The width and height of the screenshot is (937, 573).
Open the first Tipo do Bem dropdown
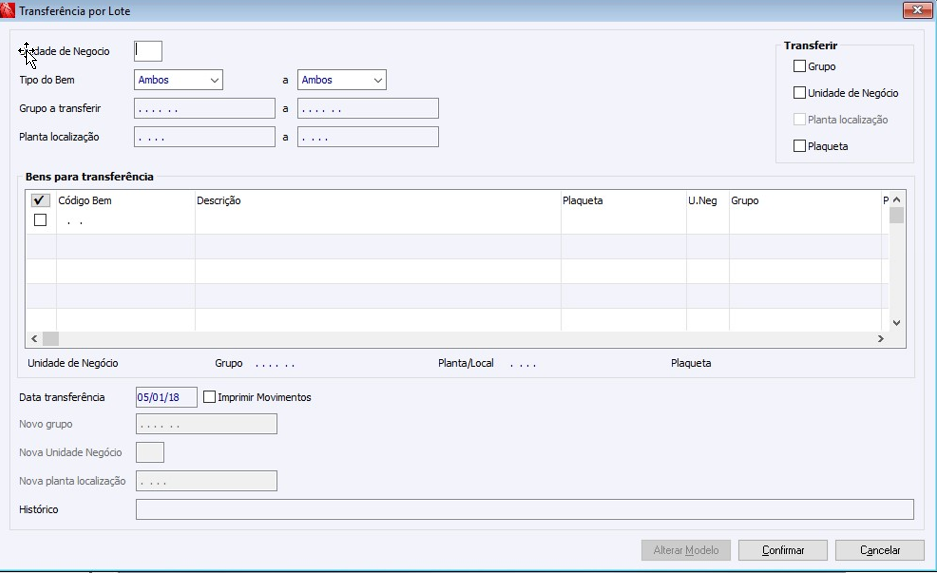178,79
